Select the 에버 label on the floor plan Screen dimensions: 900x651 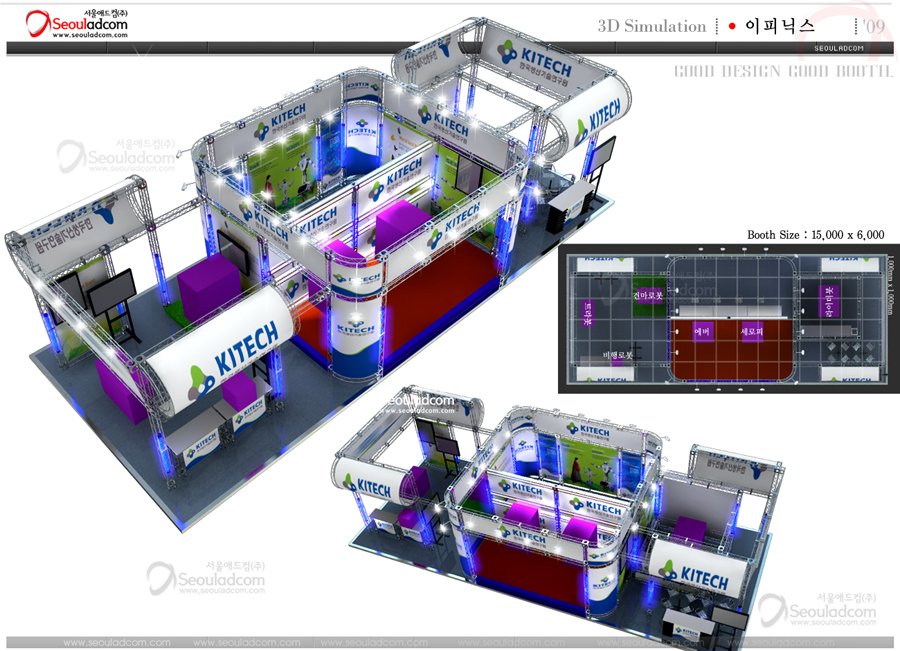point(702,329)
